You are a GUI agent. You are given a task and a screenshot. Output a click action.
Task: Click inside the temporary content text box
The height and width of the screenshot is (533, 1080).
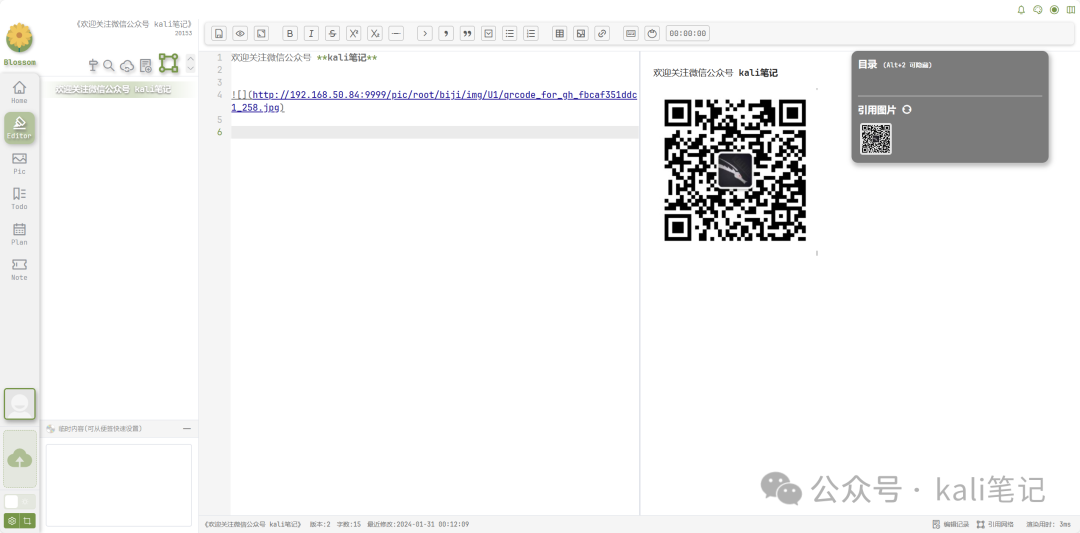[x=118, y=485]
